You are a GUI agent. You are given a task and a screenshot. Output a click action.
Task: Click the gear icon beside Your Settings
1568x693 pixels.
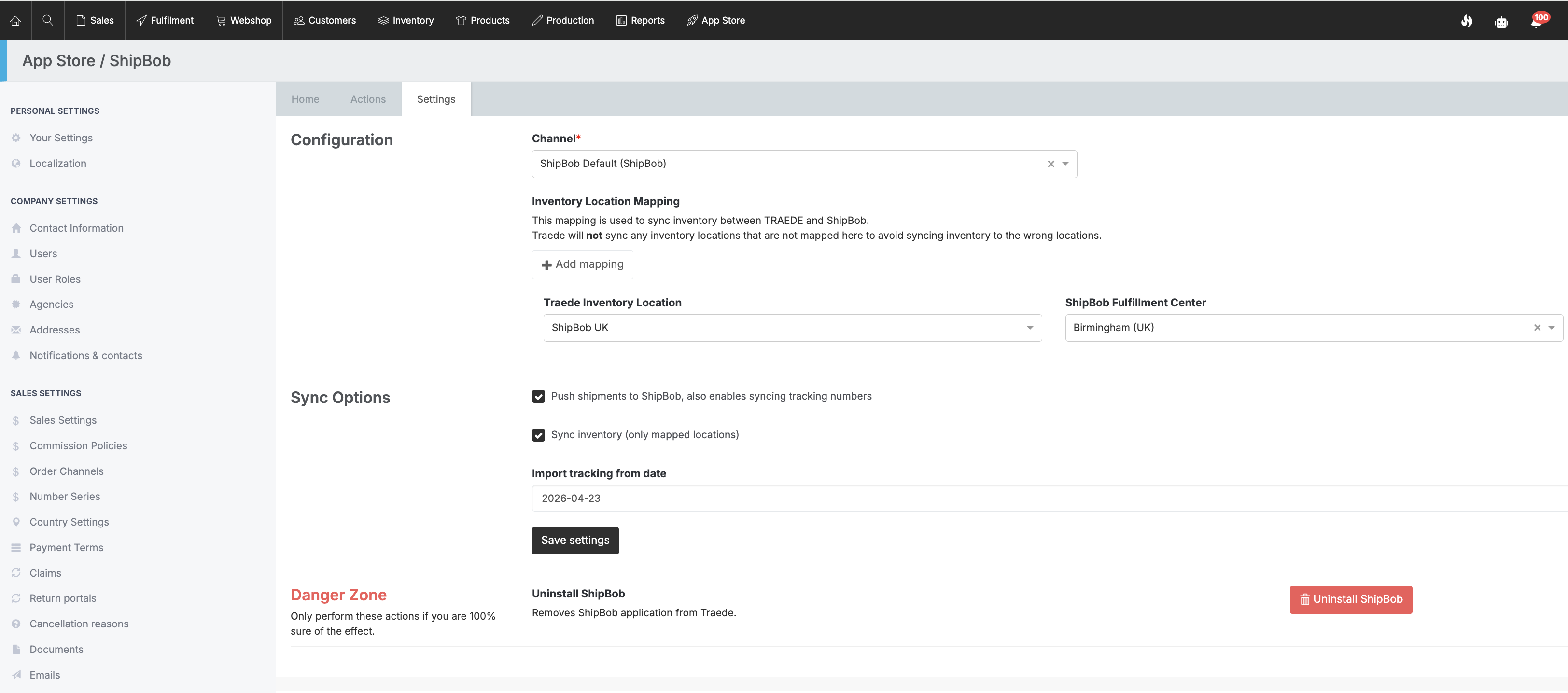(x=16, y=138)
